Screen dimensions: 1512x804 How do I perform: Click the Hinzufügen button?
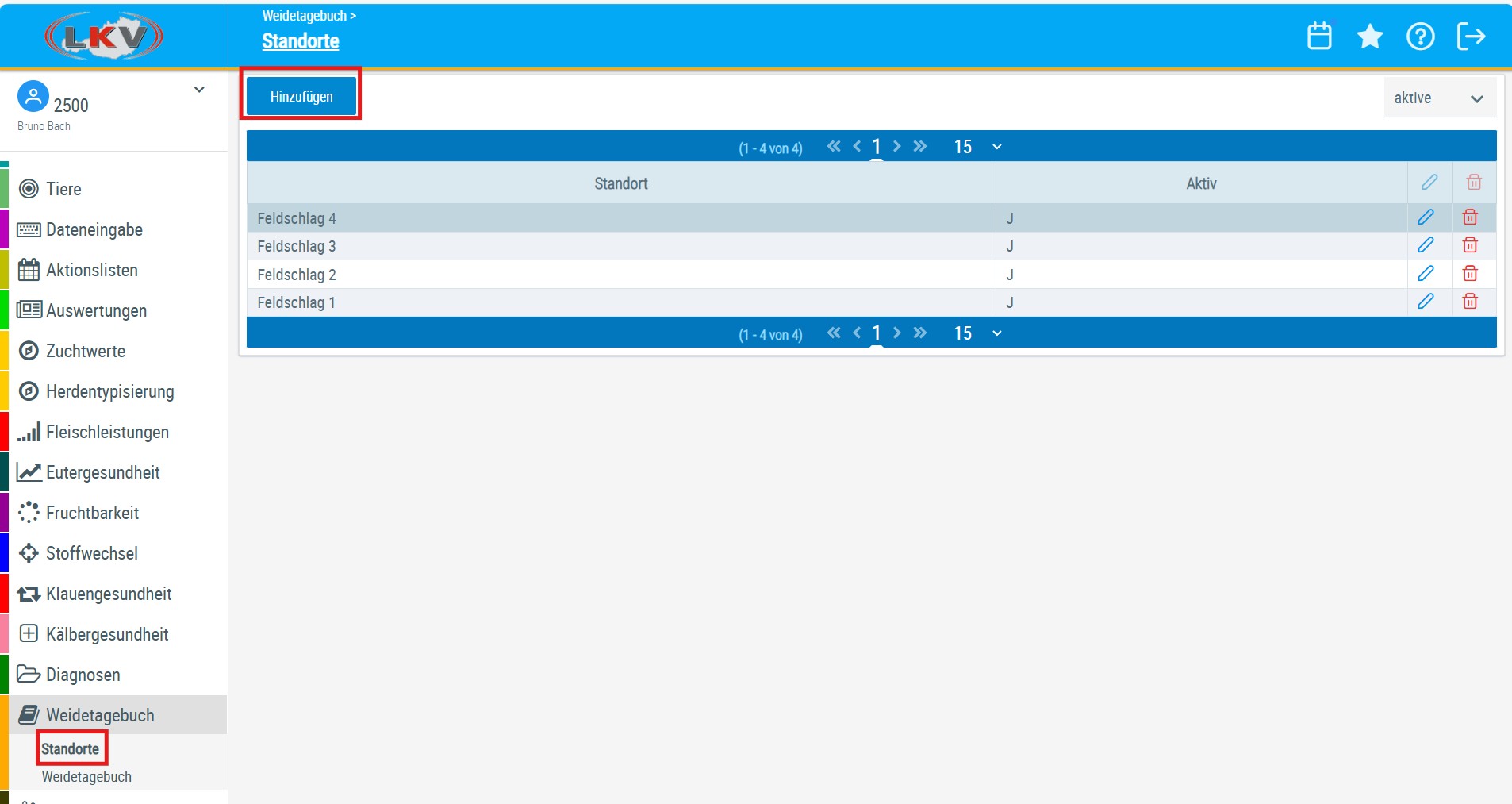[301, 97]
